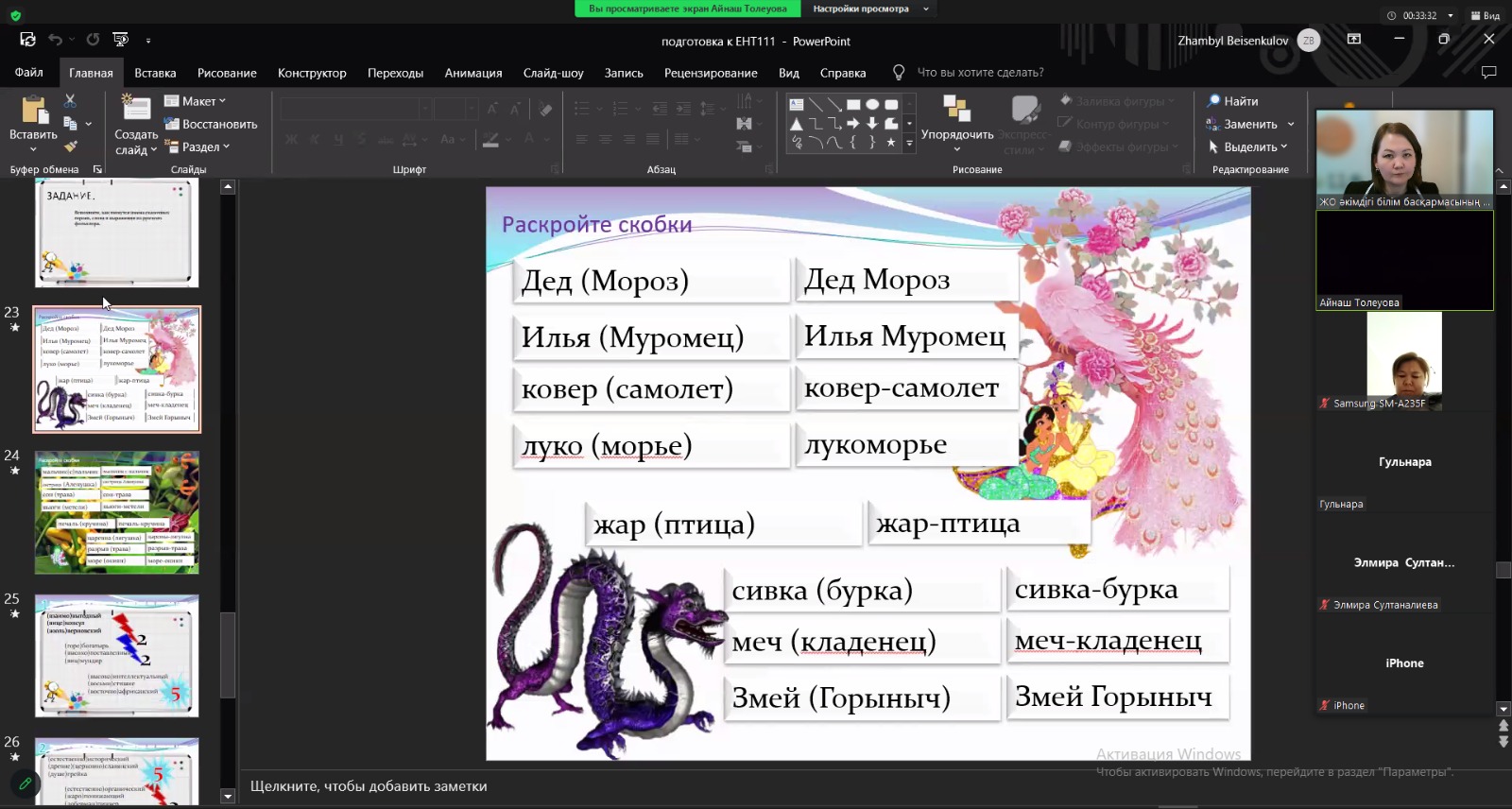This screenshot has height=809, width=1512.
Task: Select the triangle shape in shapes gallery
Action: pos(797,124)
